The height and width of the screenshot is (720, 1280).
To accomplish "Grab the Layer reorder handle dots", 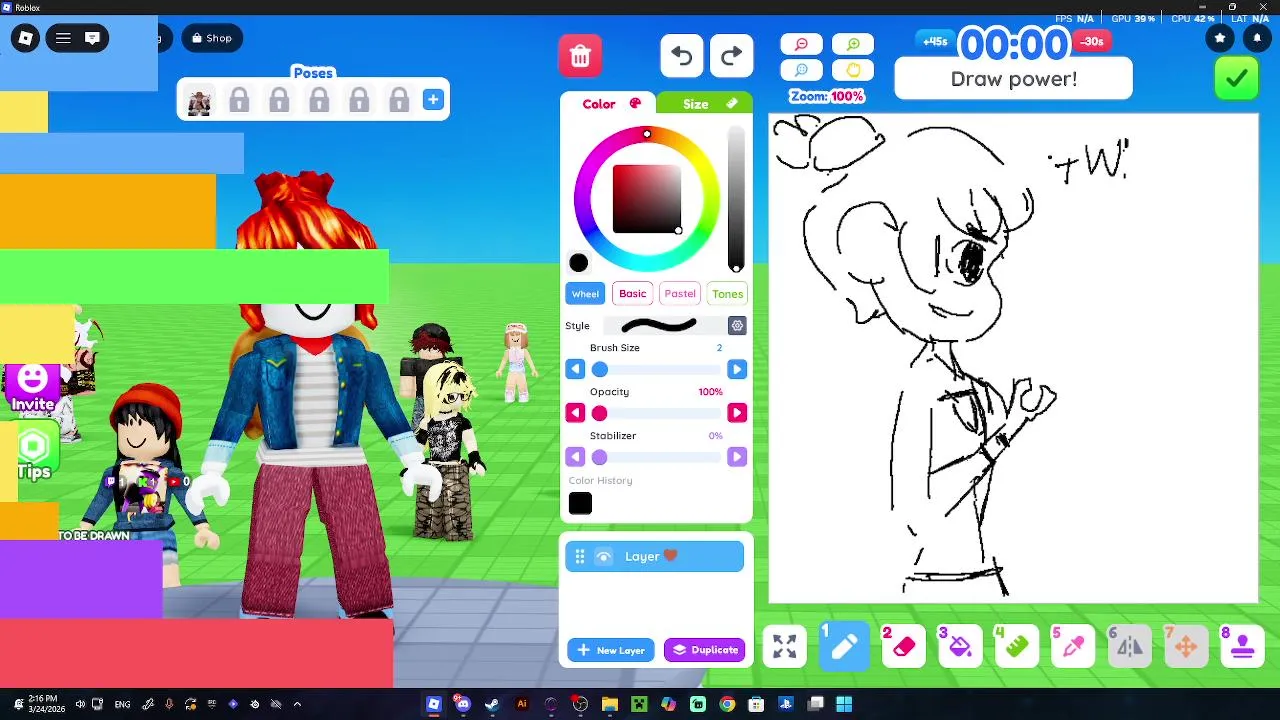I will (x=579, y=557).
